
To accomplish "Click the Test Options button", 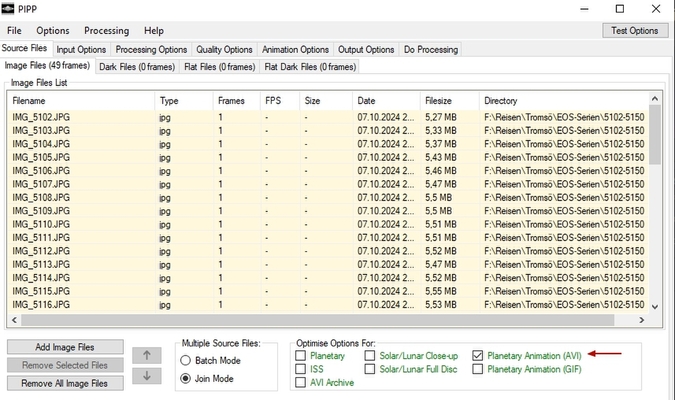I will (635, 30).
